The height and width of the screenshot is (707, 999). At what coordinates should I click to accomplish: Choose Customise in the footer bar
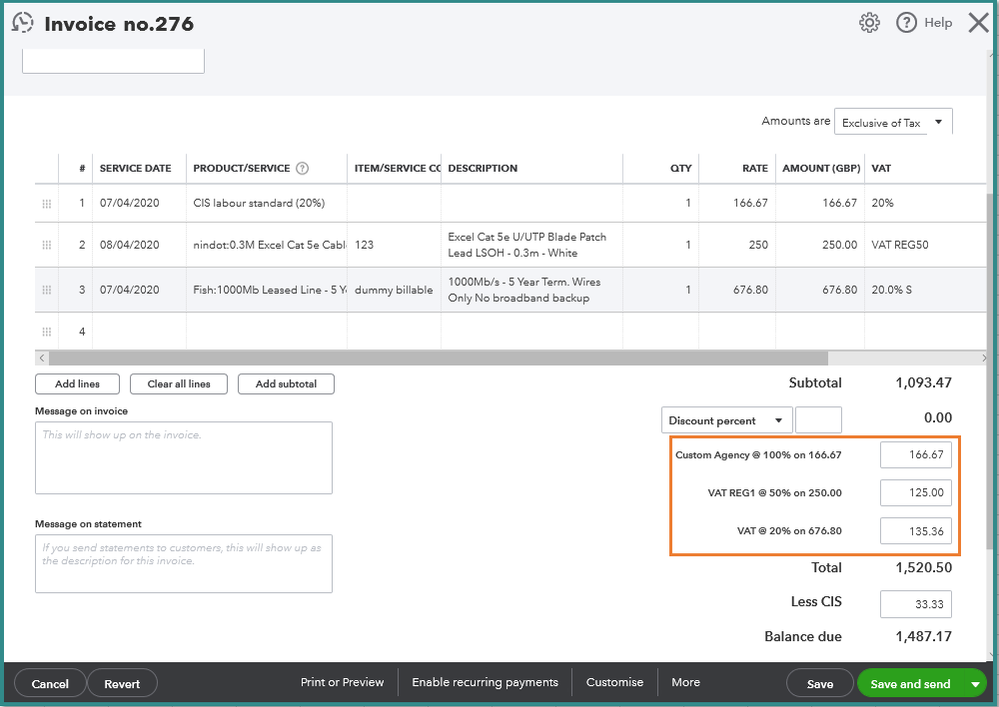click(614, 682)
